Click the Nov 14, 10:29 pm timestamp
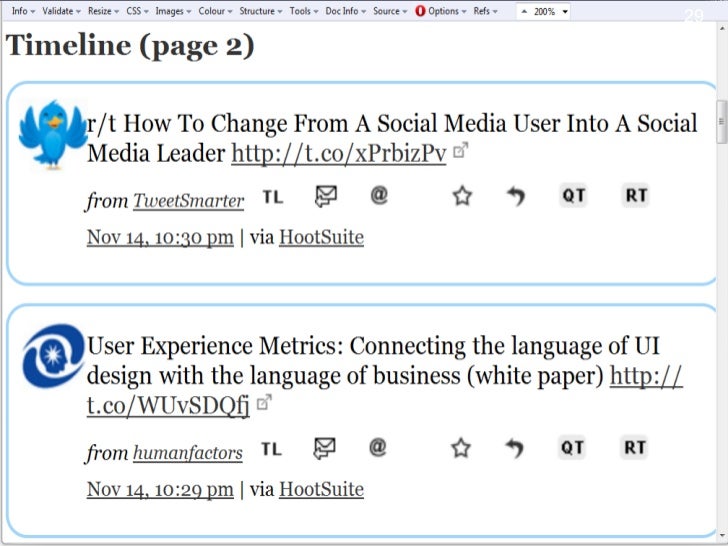728x546 pixels. click(x=160, y=489)
